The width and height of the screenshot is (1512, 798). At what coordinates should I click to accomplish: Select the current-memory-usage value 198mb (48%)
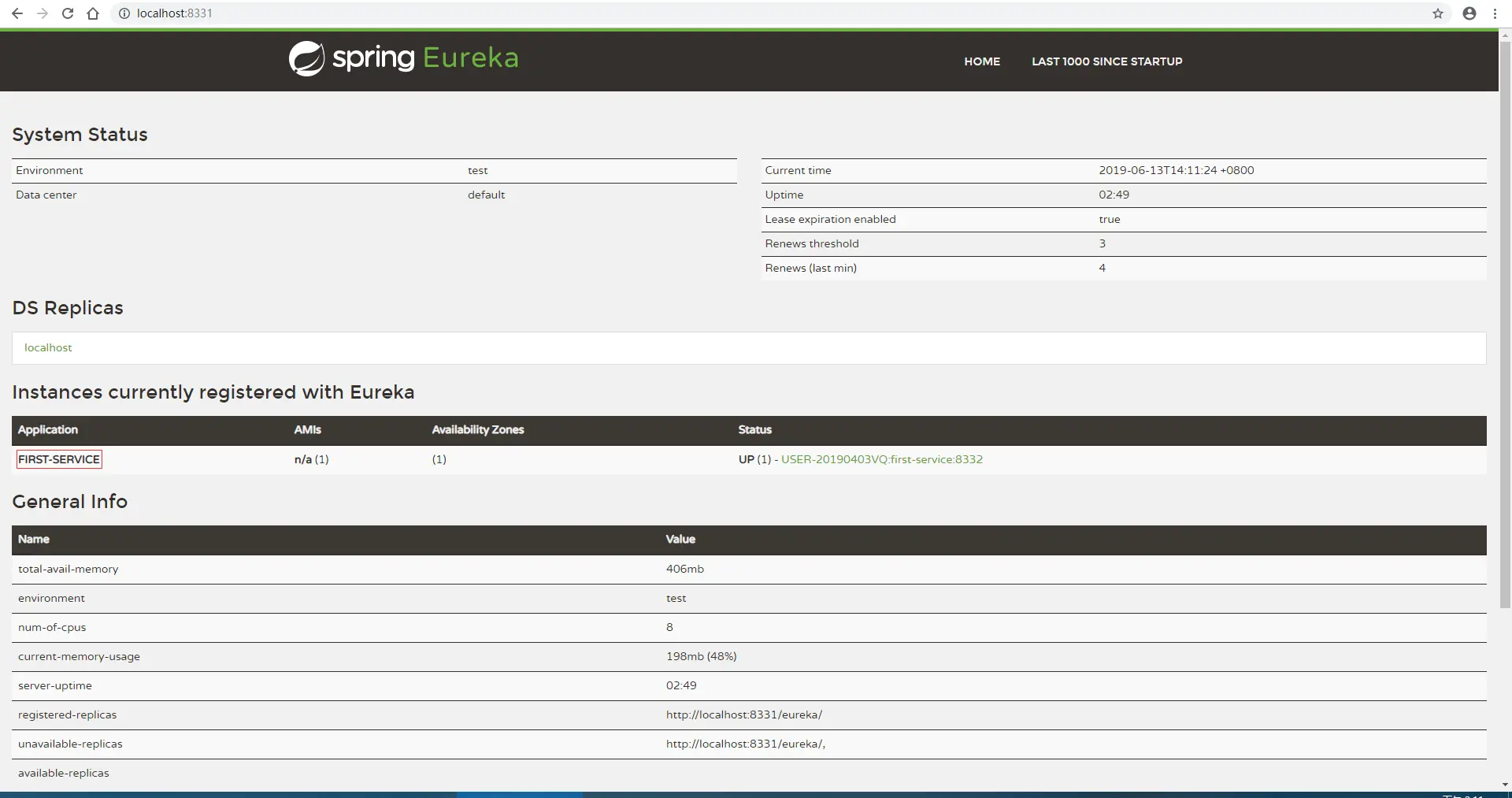click(x=702, y=656)
